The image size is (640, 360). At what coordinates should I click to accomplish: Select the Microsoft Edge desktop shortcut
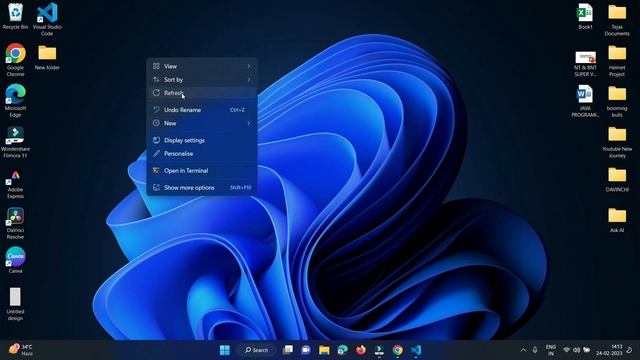click(15, 100)
